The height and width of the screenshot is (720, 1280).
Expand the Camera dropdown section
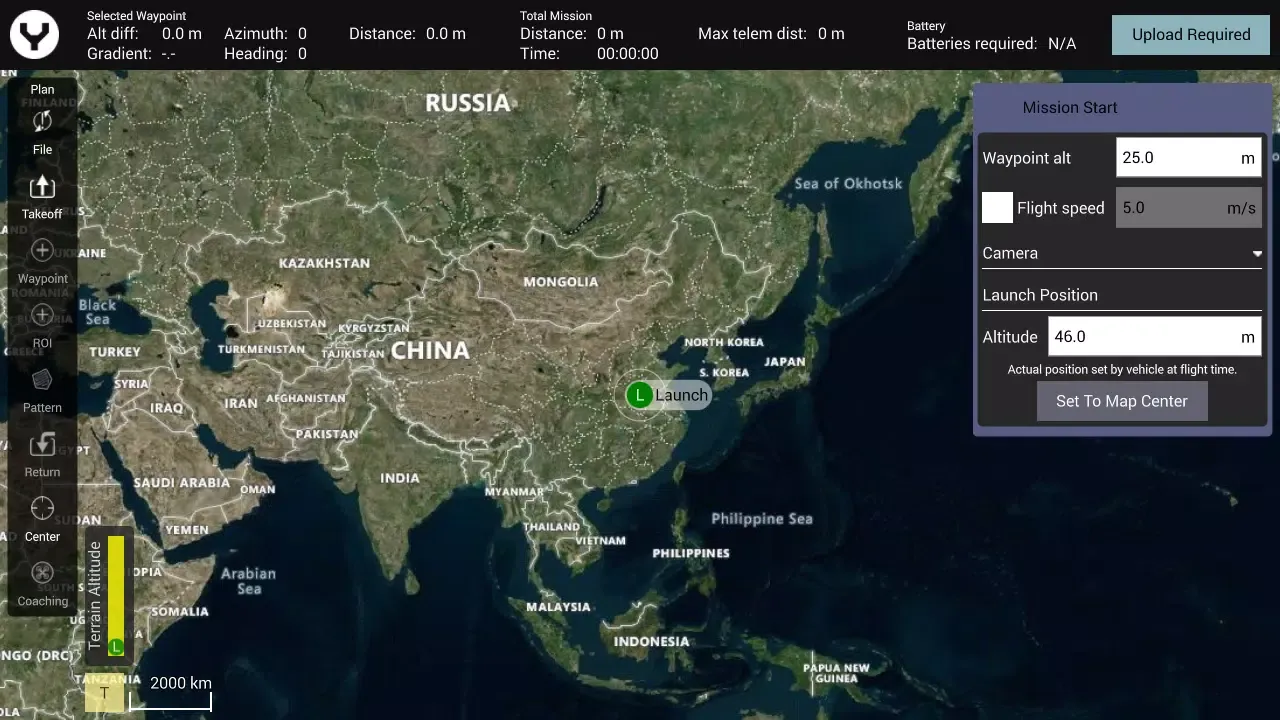click(x=1122, y=254)
